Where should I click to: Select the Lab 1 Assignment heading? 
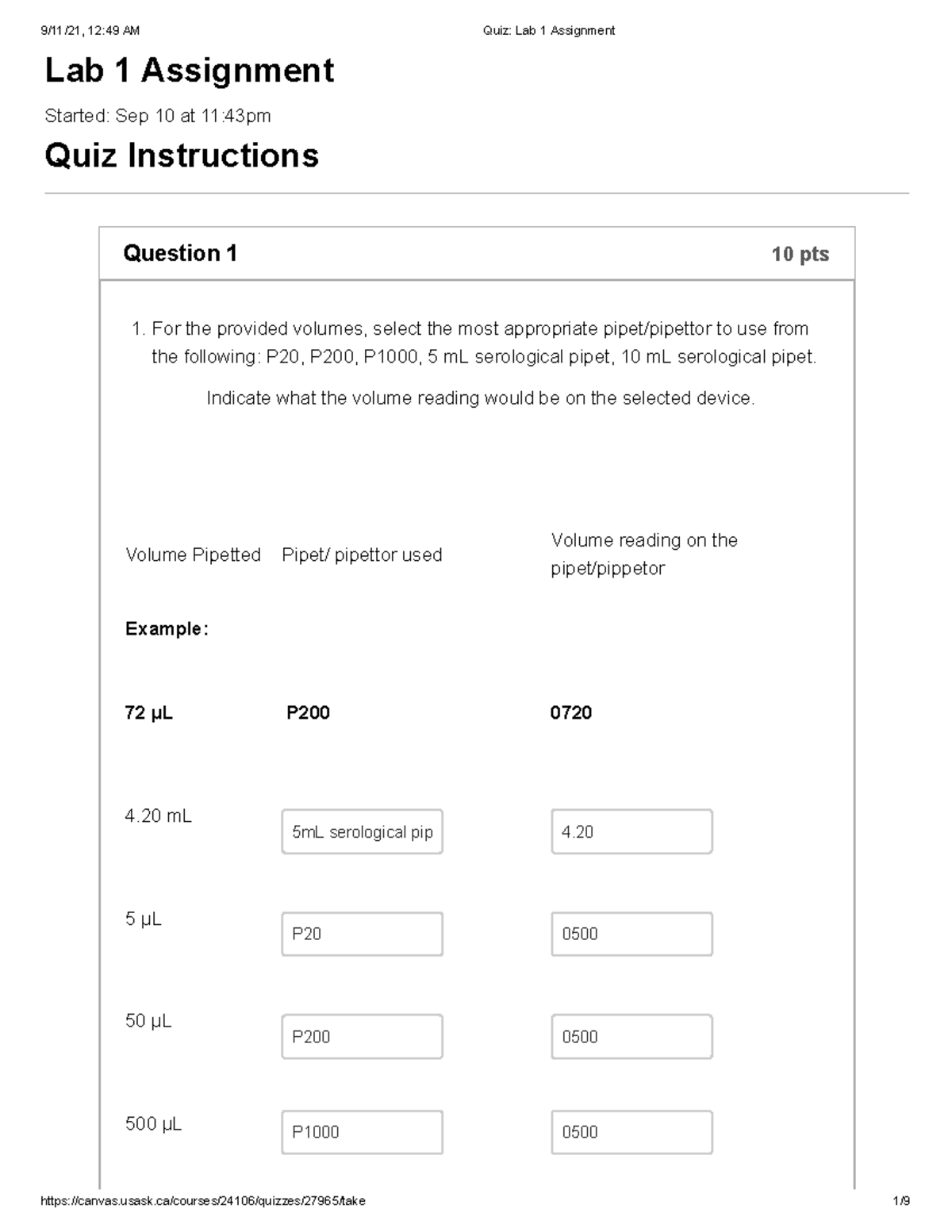tap(189, 71)
